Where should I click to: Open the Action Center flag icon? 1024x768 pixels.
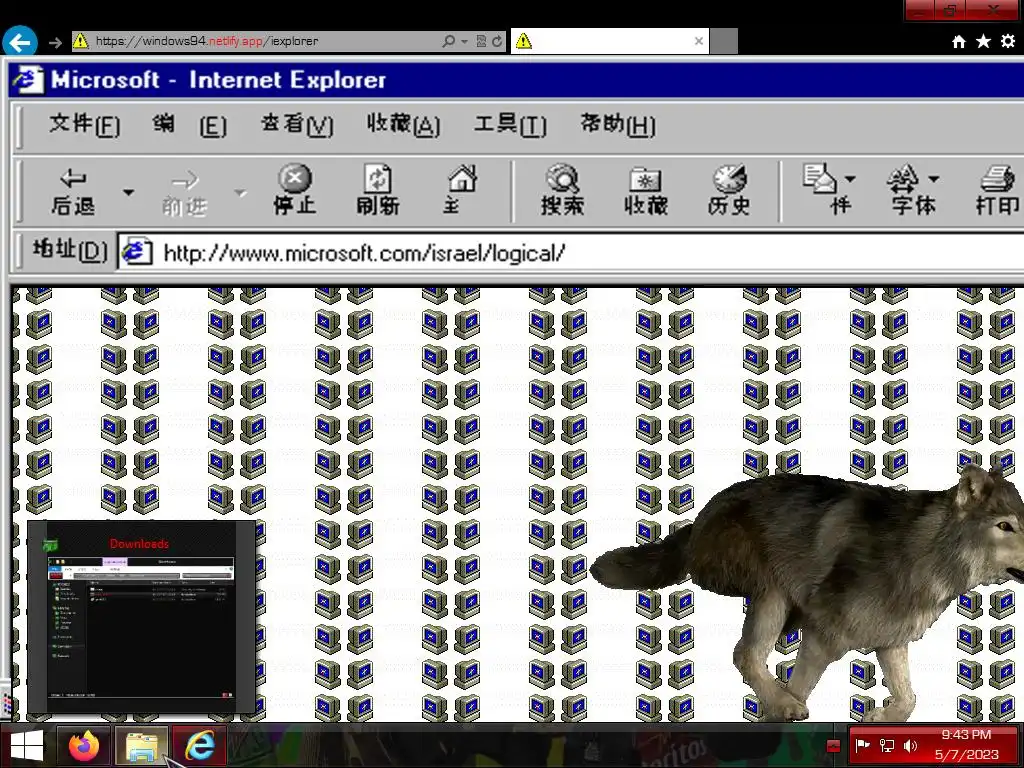click(862, 745)
